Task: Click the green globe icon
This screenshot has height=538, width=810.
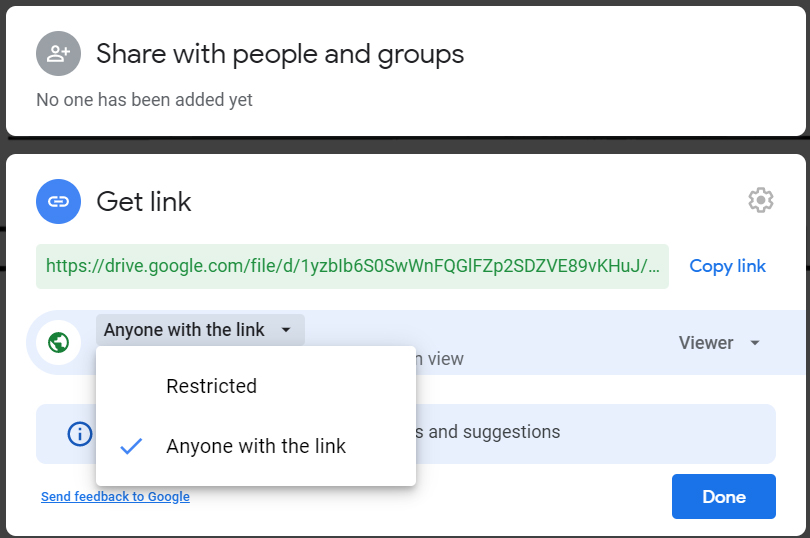Action: point(58,343)
